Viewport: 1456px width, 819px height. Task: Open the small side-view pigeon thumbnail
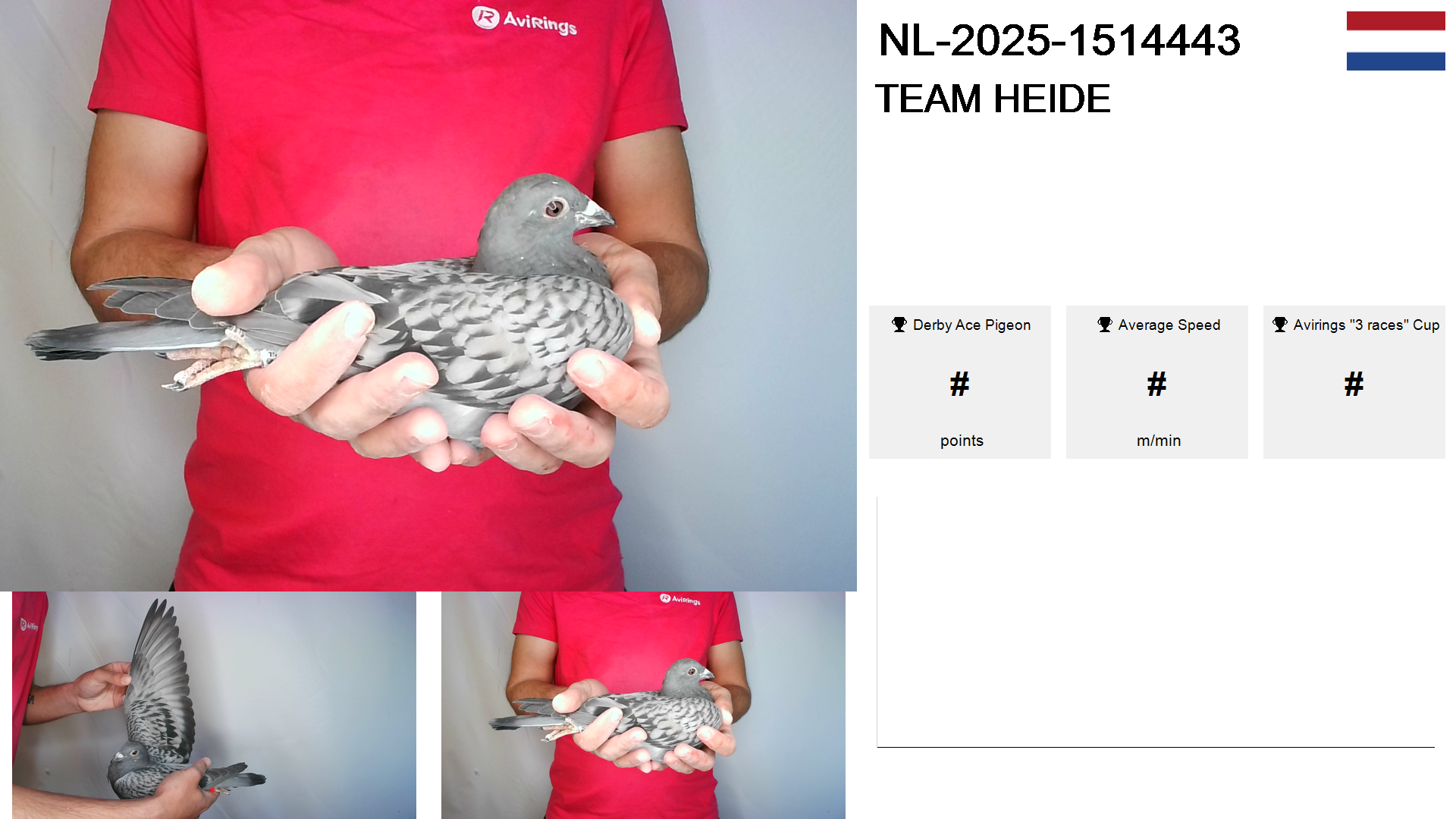click(x=643, y=705)
